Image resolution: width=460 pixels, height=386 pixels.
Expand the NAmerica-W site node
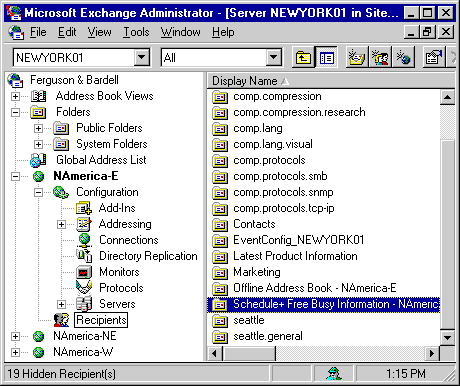15,352
